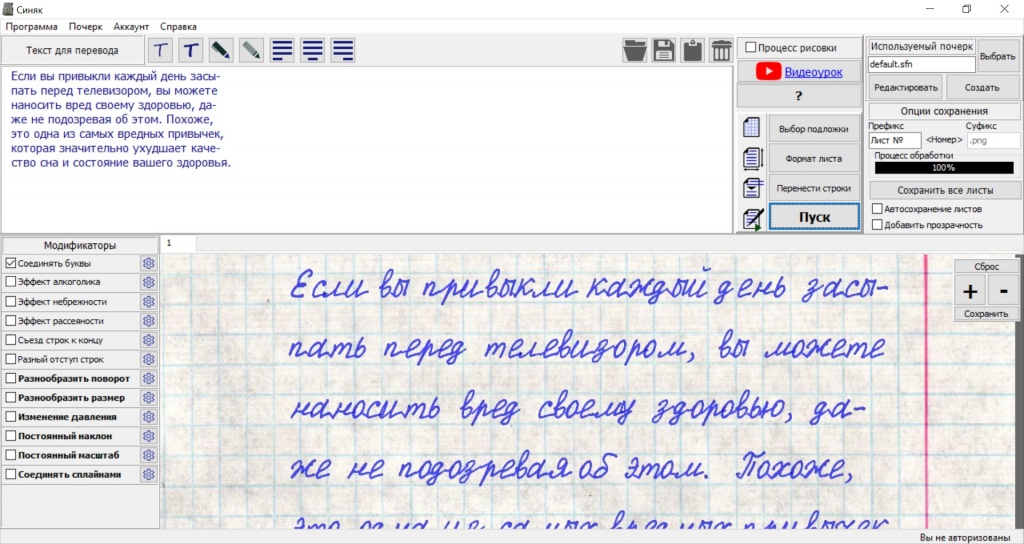Image resolution: width=1024 pixels, height=544 pixels.
Task: Click the Процесс обработки progress bar
Action: tap(944, 168)
